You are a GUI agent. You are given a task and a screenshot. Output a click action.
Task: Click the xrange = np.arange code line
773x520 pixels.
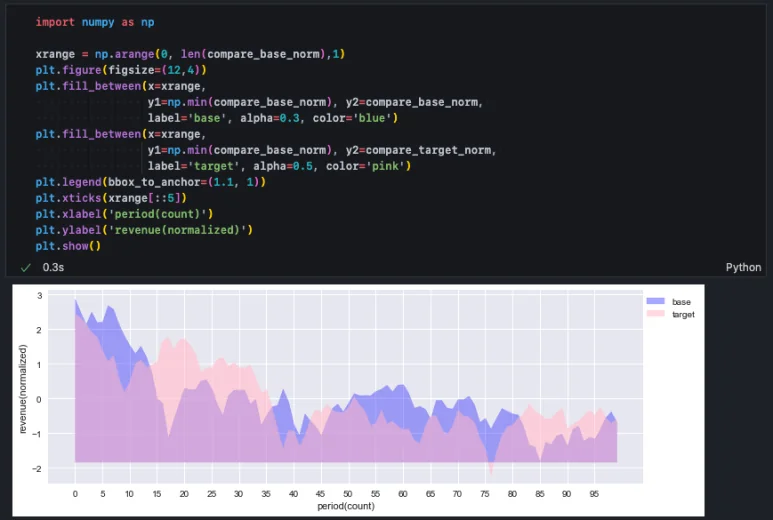(190, 53)
